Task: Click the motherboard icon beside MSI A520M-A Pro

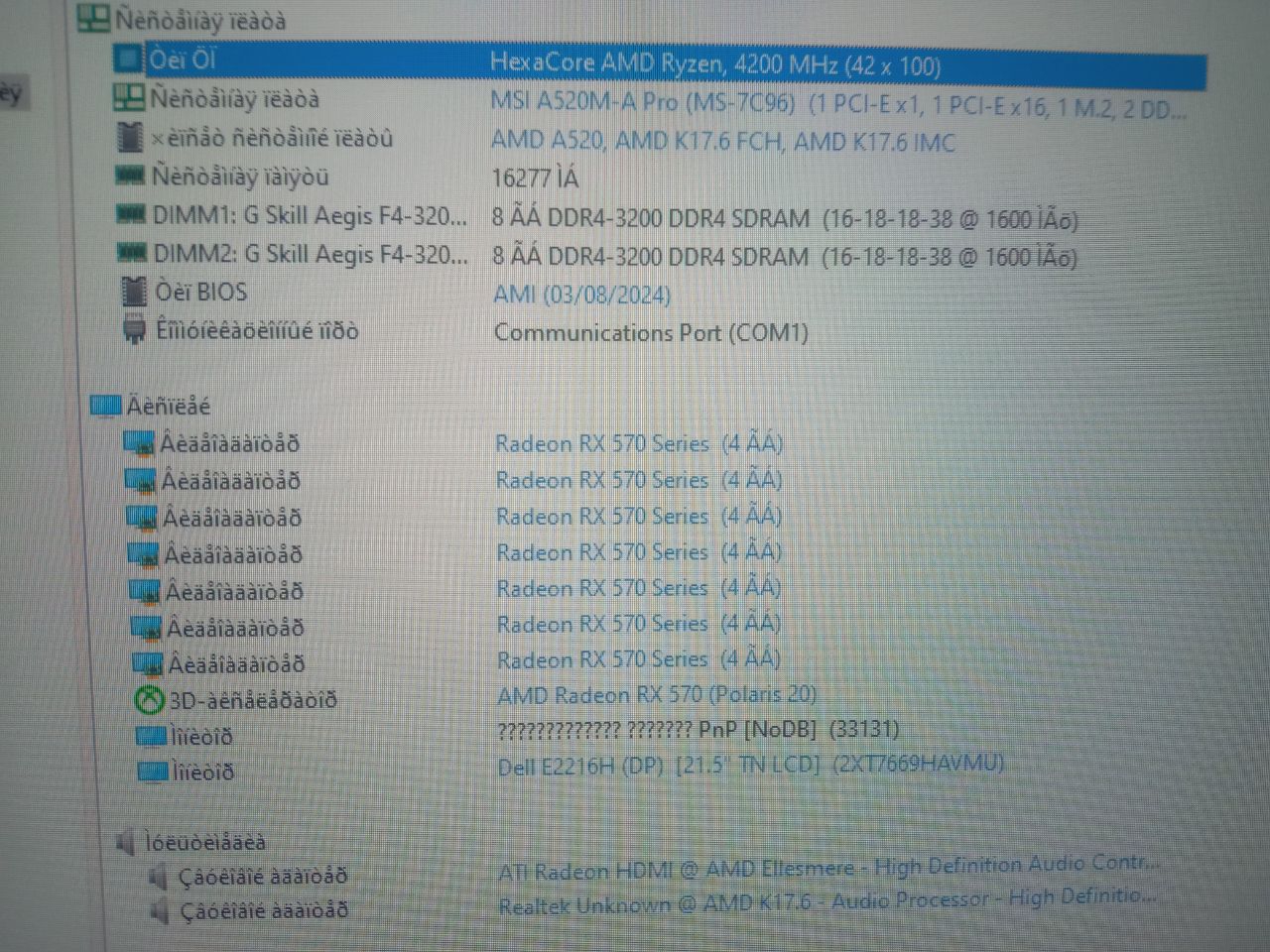Action: 128,98
